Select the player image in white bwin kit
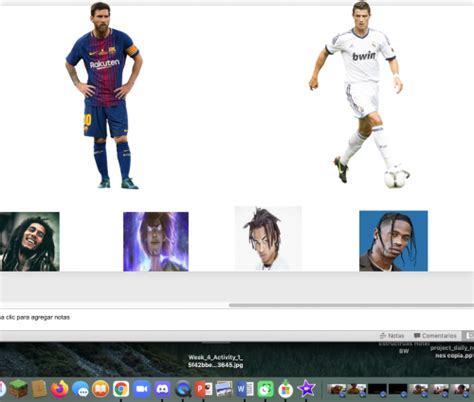 (x=359, y=95)
